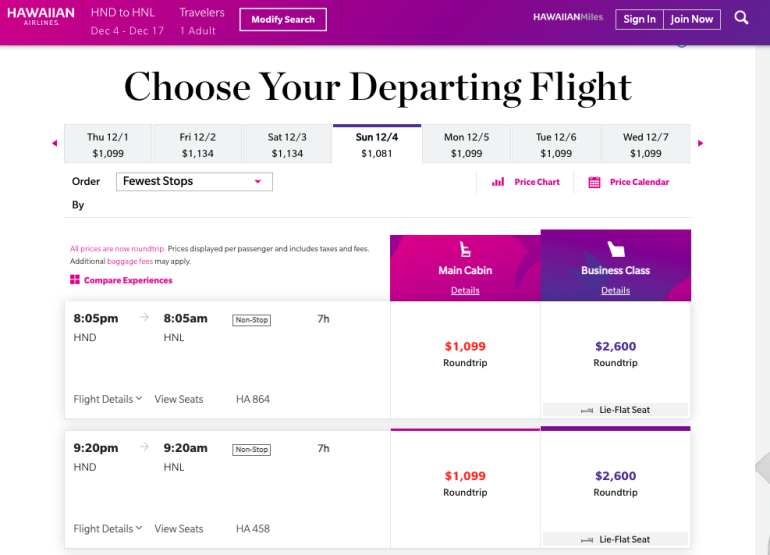Click the next dates right arrow
The height and width of the screenshot is (555, 770).
pyautogui.click(x=700, y=143)
